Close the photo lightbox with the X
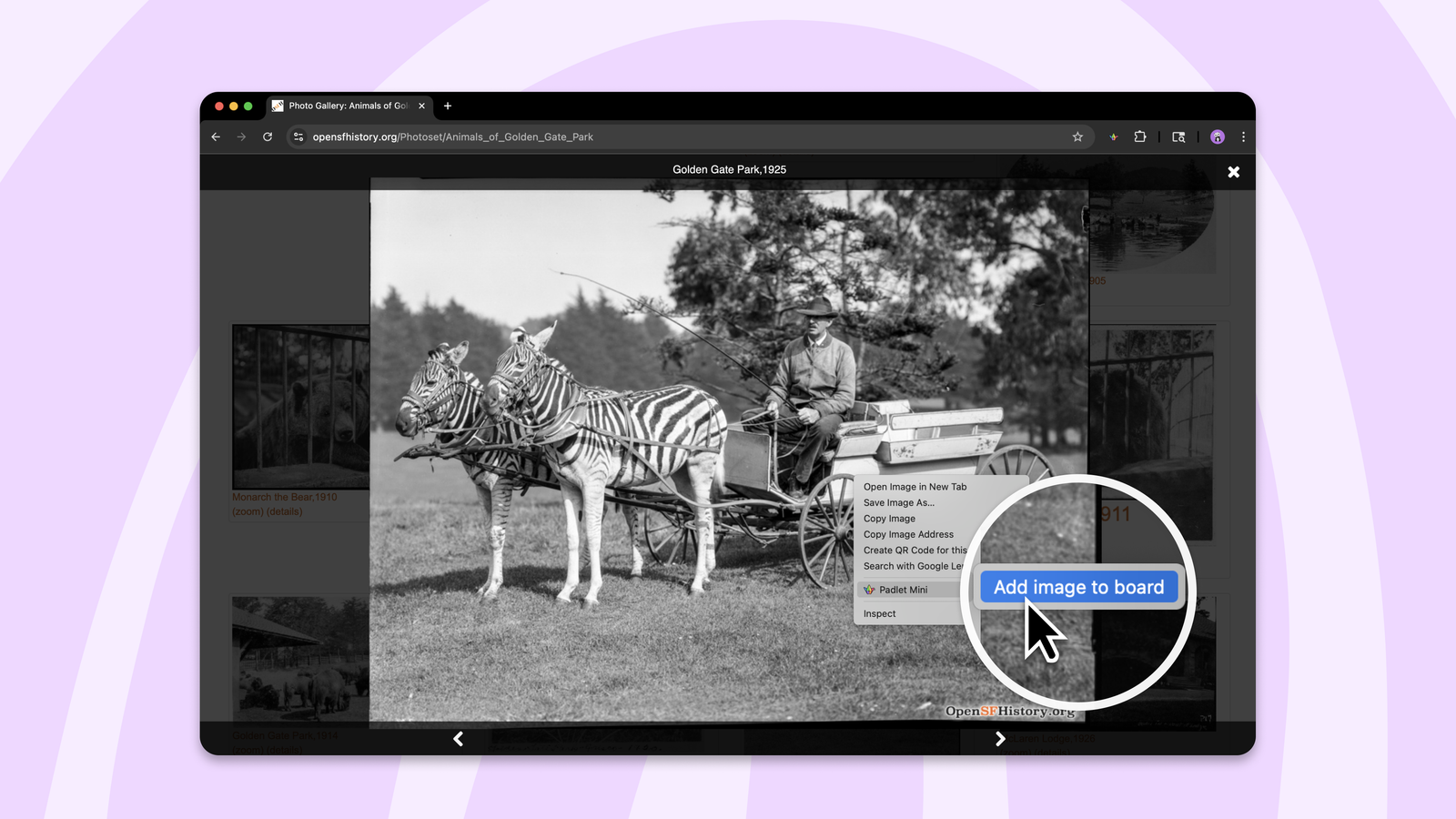Viewport: 1456px width, 819px height. click(x=1233, y=172)
